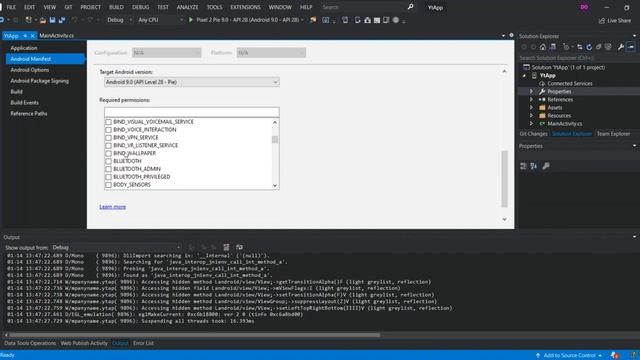Image resolution: width=640 pixels, height=360 pixels.
Task: Click the Live Share icon
Action: click(615, 20)
